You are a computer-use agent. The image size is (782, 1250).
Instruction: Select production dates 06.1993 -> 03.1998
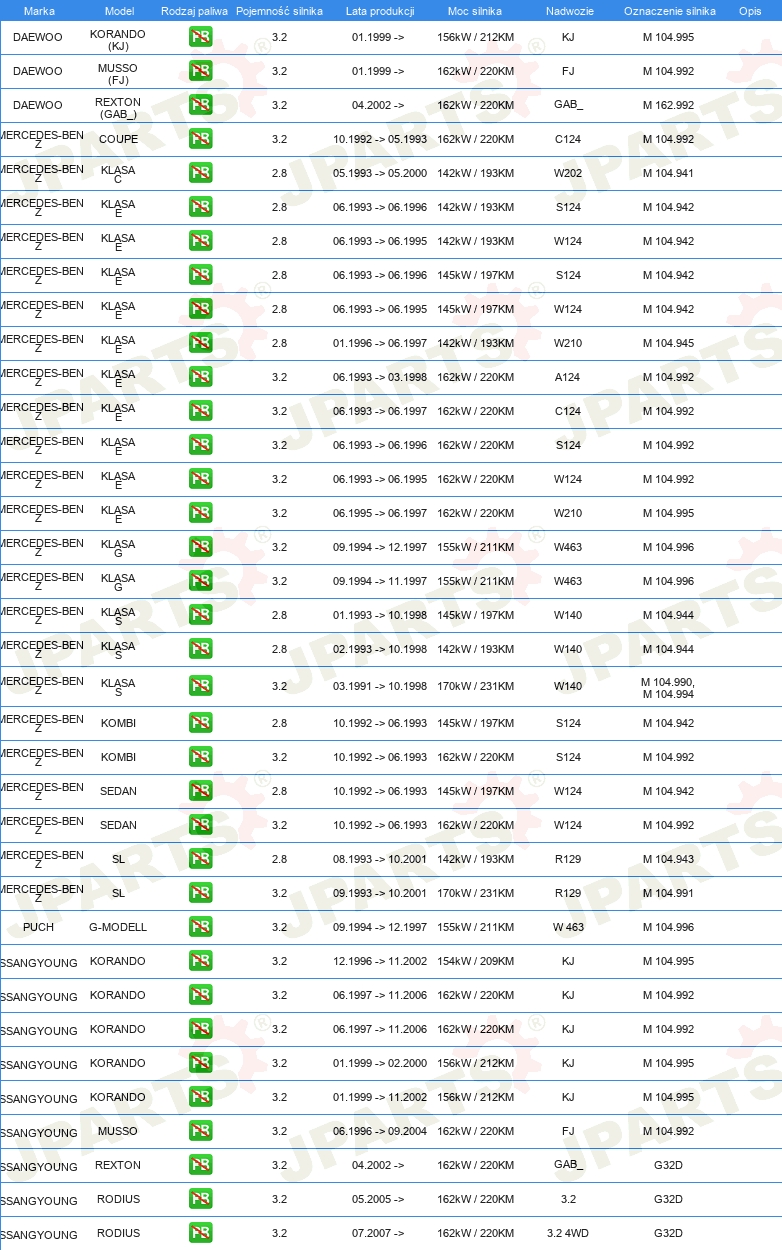[x=380, y=378]
